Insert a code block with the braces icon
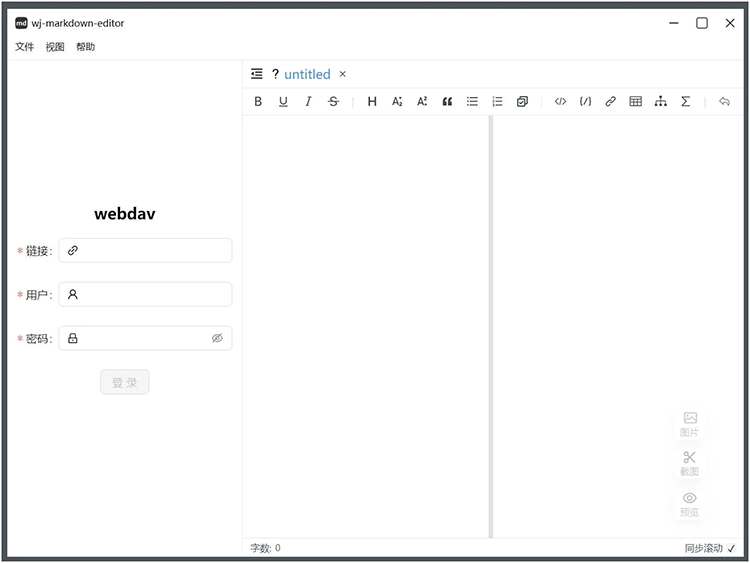750x563 pixels. pyautogui.click(x=585, y=101)
